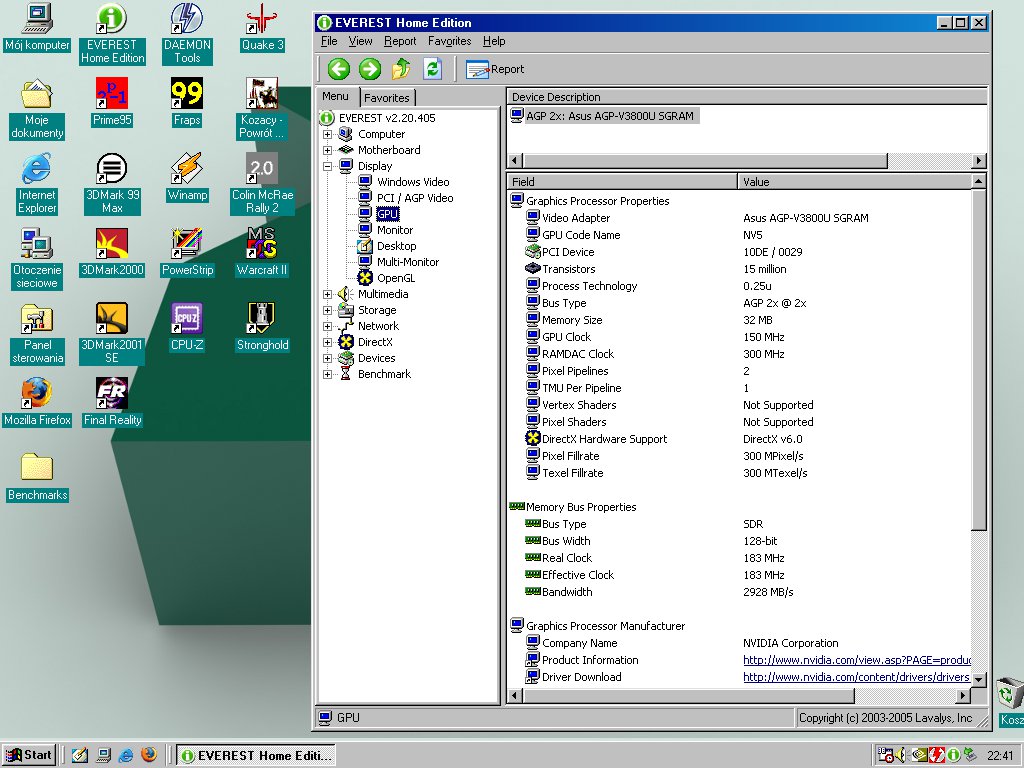Select the Colin McRae Rally 2 icon
Screen dimensions: 1024x768
click(262, 183)
